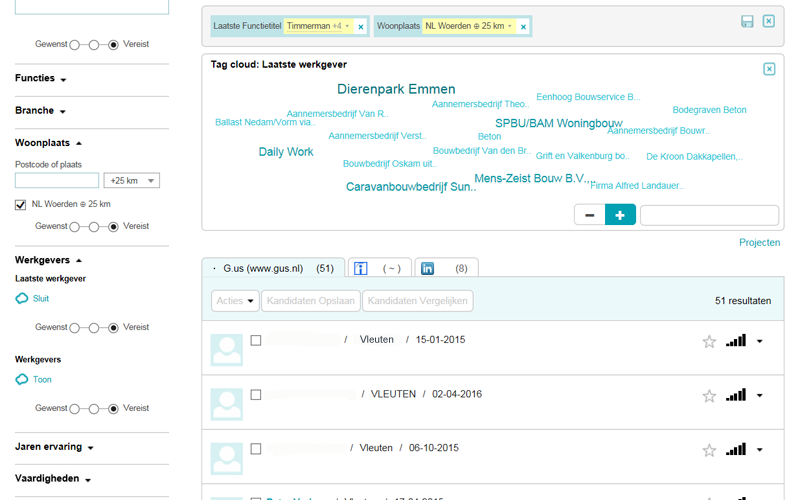Save the current search with disk icon
Screen dimensions: 800x500
(747, 21)
